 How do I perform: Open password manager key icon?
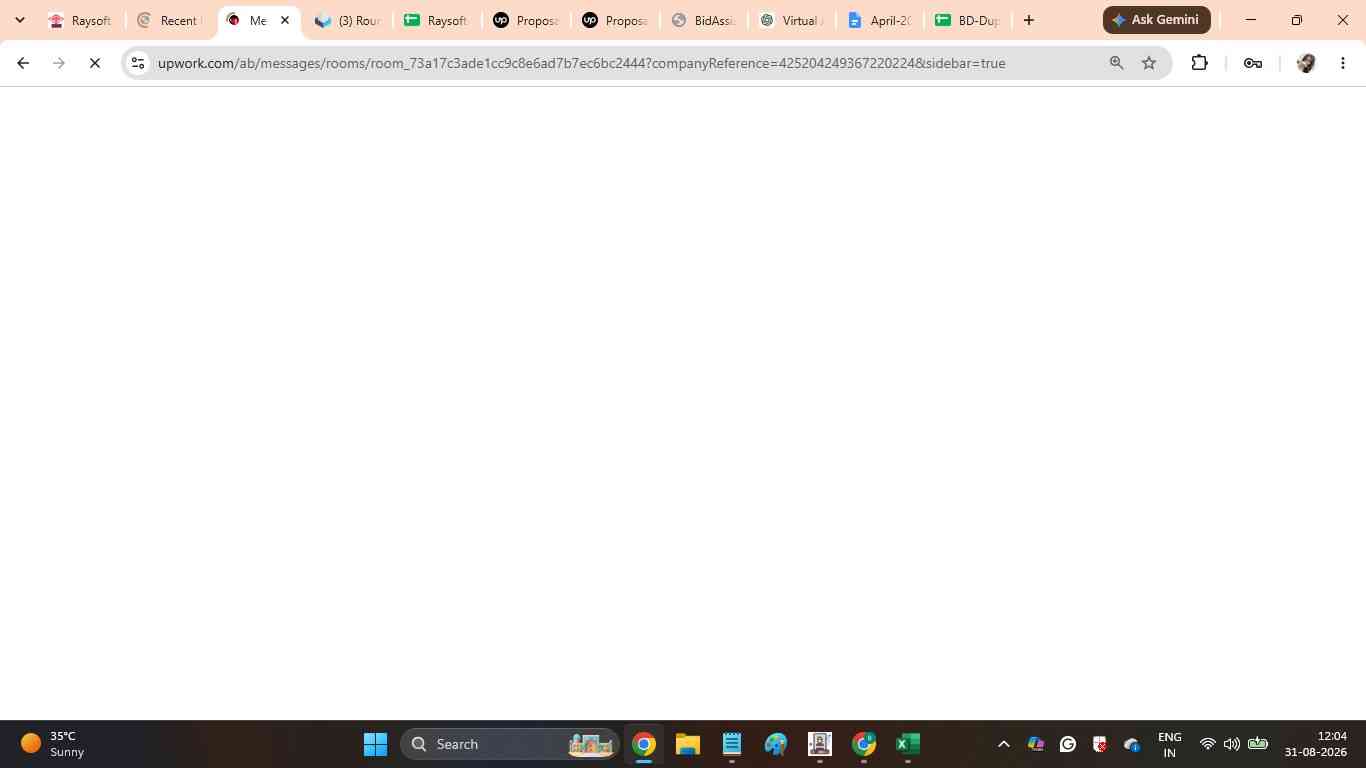[1252, 63]
